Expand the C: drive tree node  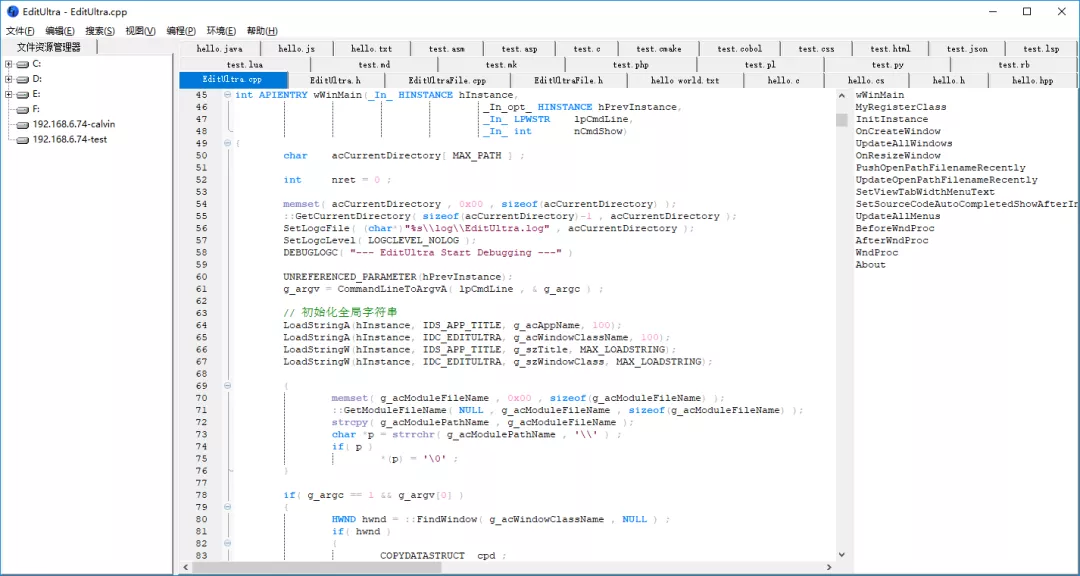click(8, 64)
